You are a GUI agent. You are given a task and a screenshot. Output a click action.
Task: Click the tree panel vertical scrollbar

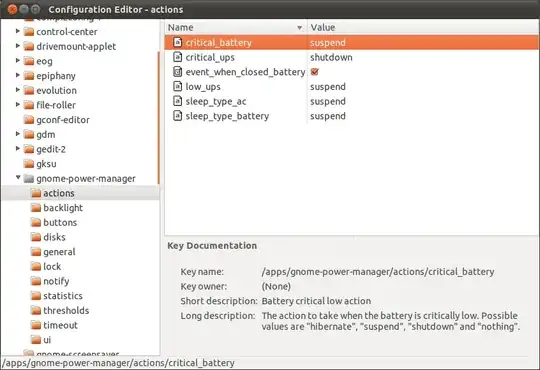(x=159, y=117)
